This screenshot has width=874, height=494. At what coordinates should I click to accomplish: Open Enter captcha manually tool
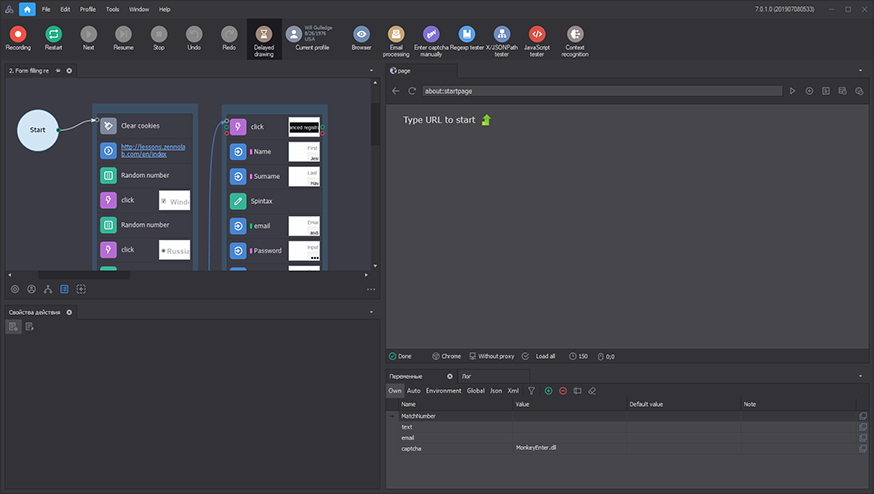point(431,41)
